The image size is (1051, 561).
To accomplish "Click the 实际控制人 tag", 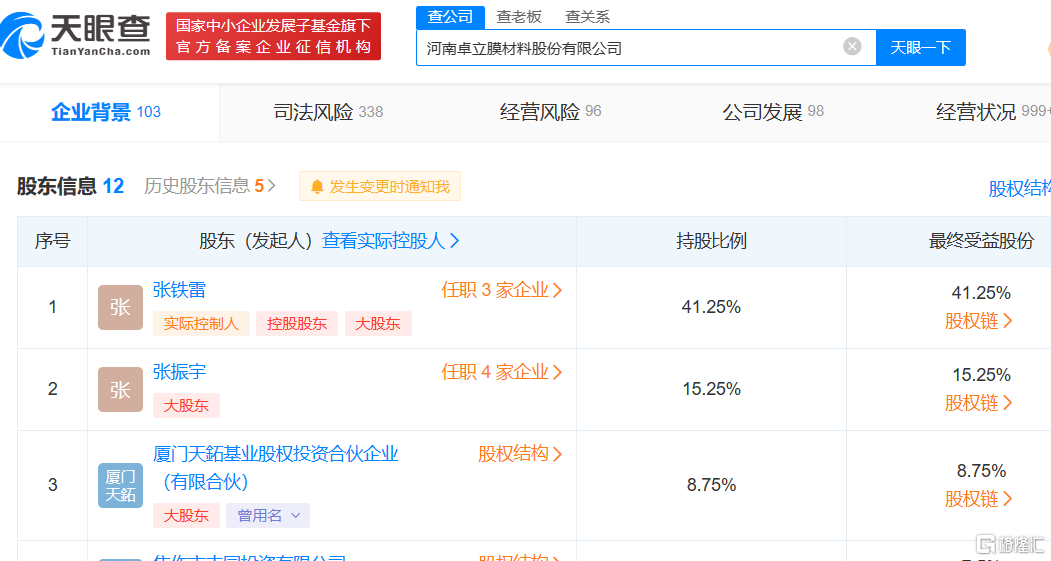I will 201,324.
